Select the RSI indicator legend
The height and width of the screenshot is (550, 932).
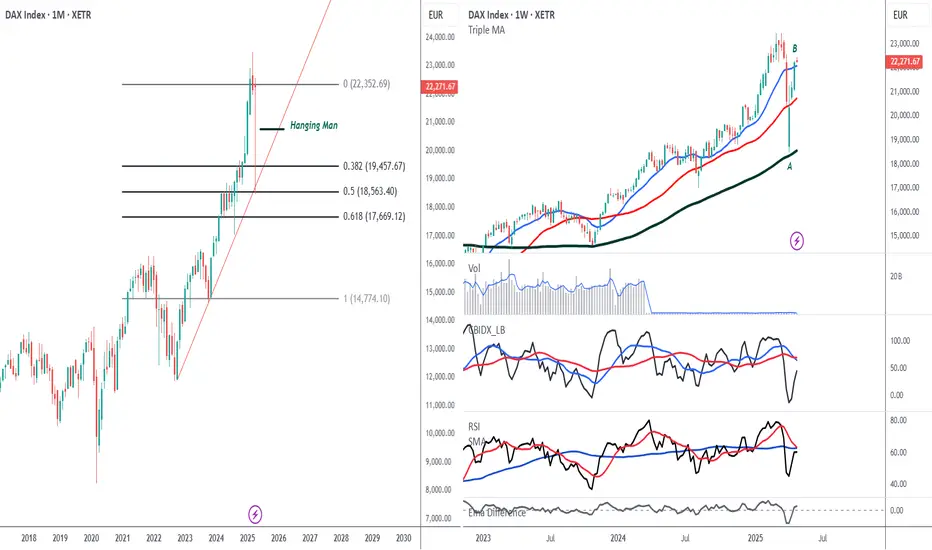(474, 426)
